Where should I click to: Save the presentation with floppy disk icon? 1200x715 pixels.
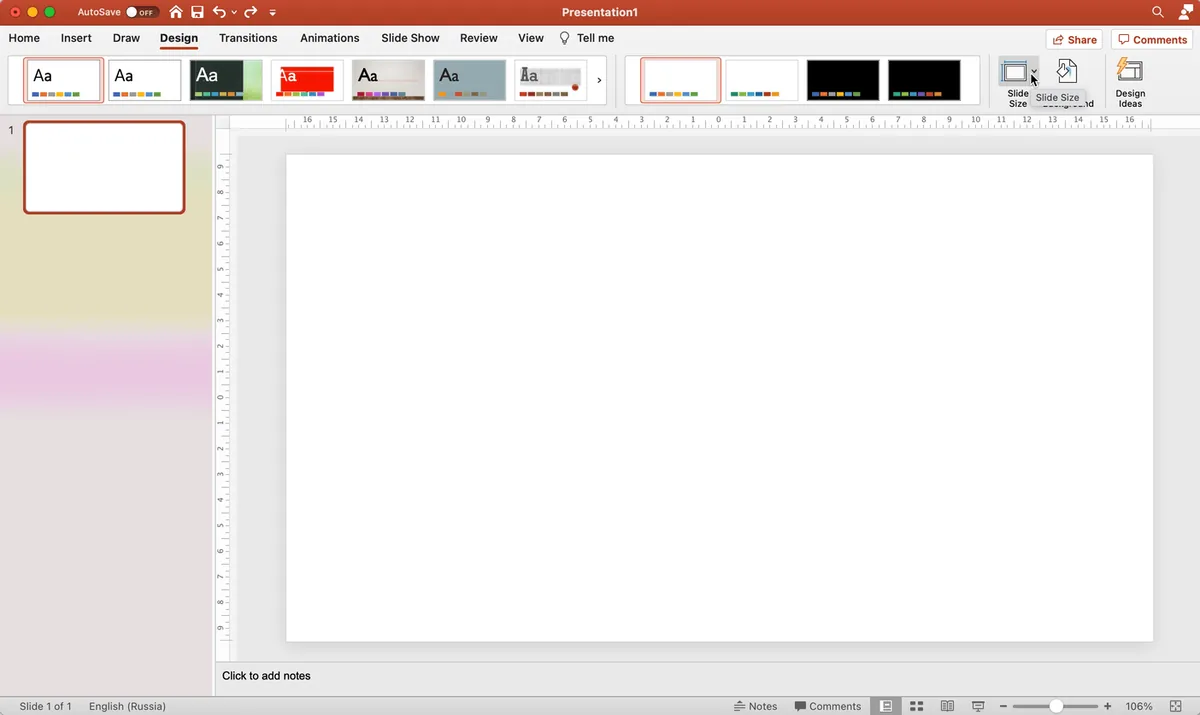coord(197,12)
